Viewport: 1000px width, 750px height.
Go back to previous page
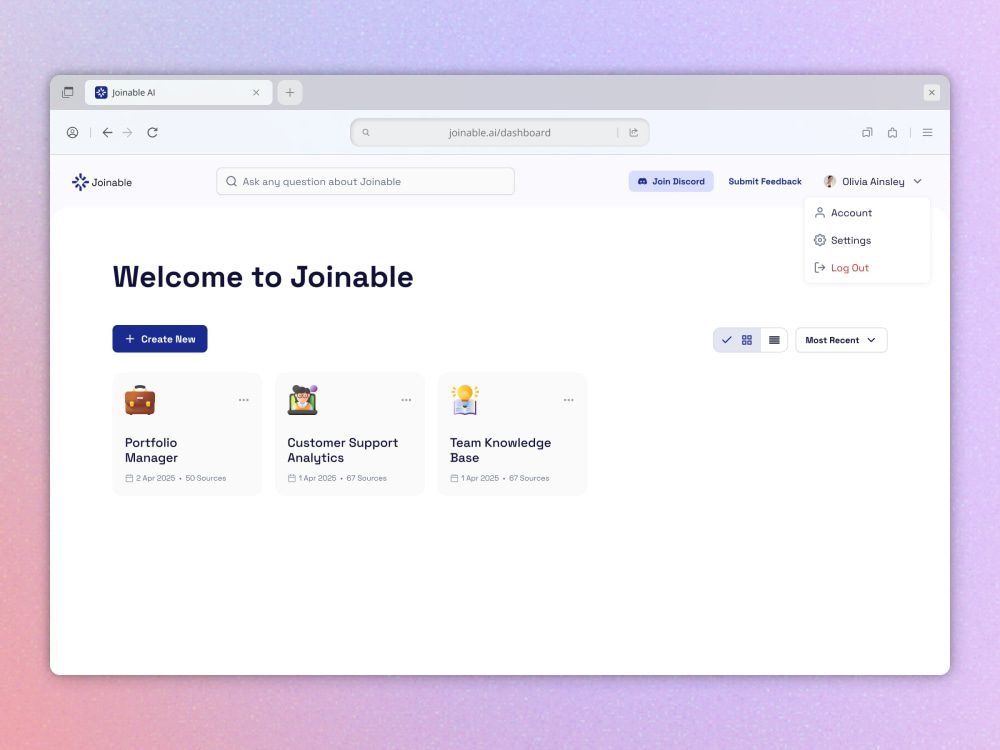pyautogui.click(x=107, y=133)
